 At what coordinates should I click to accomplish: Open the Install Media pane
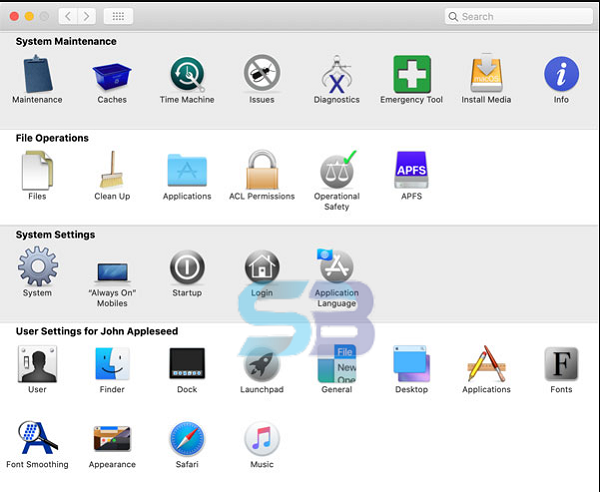point(486,73)
